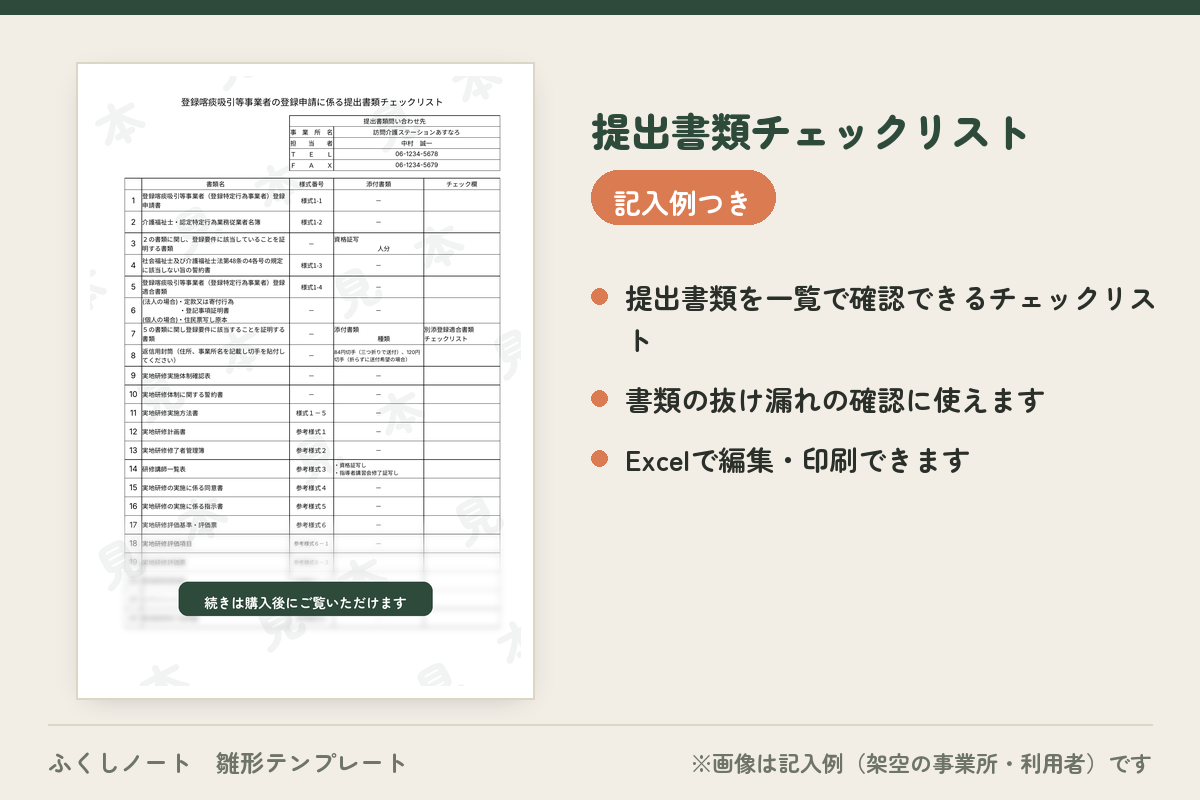Click the ふくしノート 雛形テンプレート footer text
Screen dimensions: 1200x800
click(228, 763)
